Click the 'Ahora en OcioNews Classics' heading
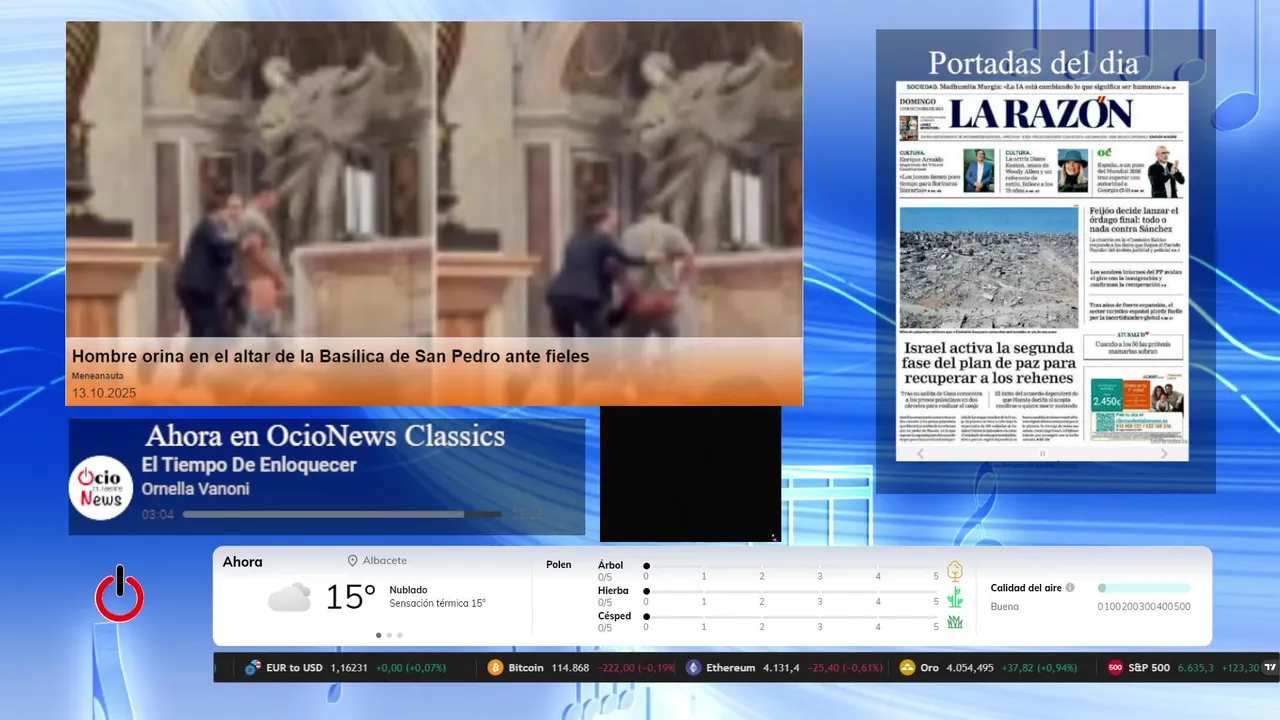The height and width of the screenshot is (720, 1280). coord(325,436)
